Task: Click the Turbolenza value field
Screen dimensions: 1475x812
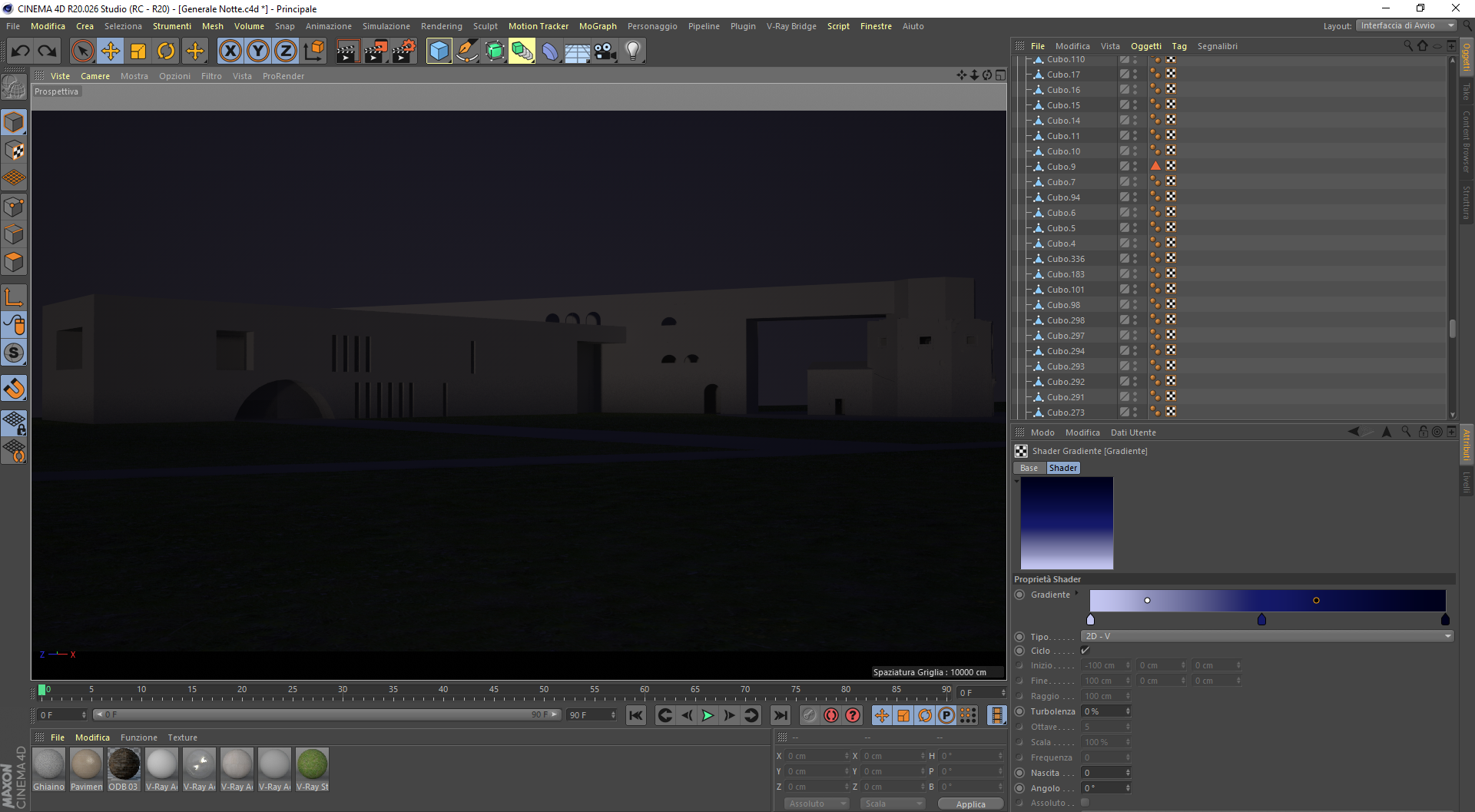Action: [x=1106, y=711]
